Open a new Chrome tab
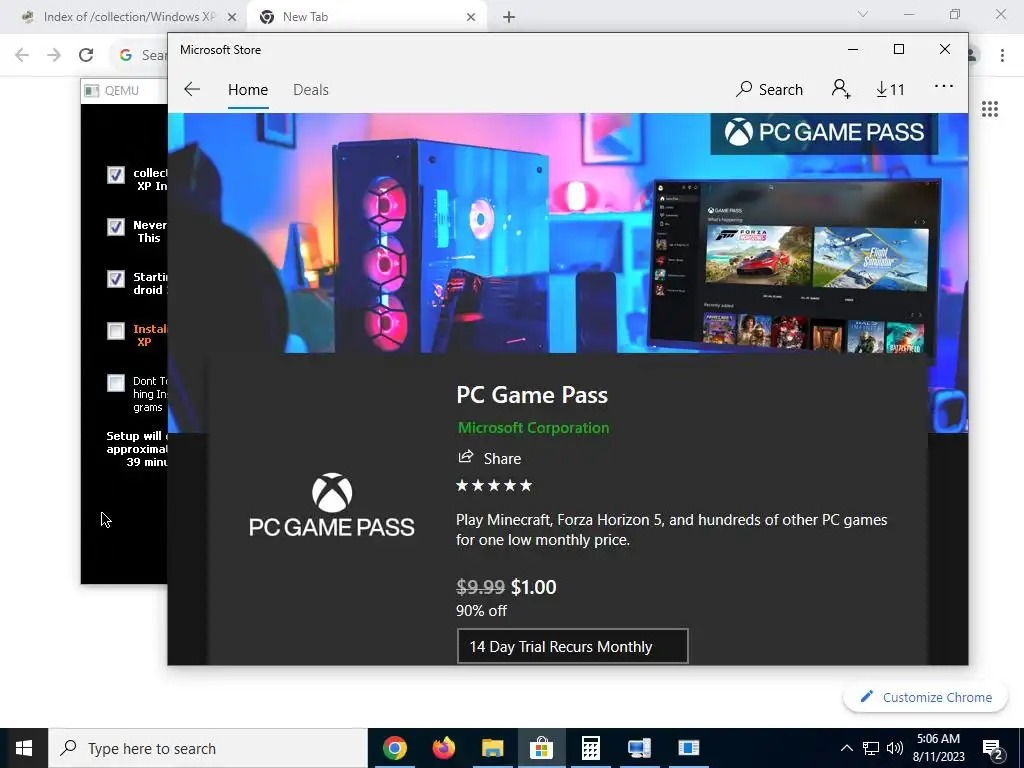The height and width of the screenshot is (768, 1024). click(509, 18)
